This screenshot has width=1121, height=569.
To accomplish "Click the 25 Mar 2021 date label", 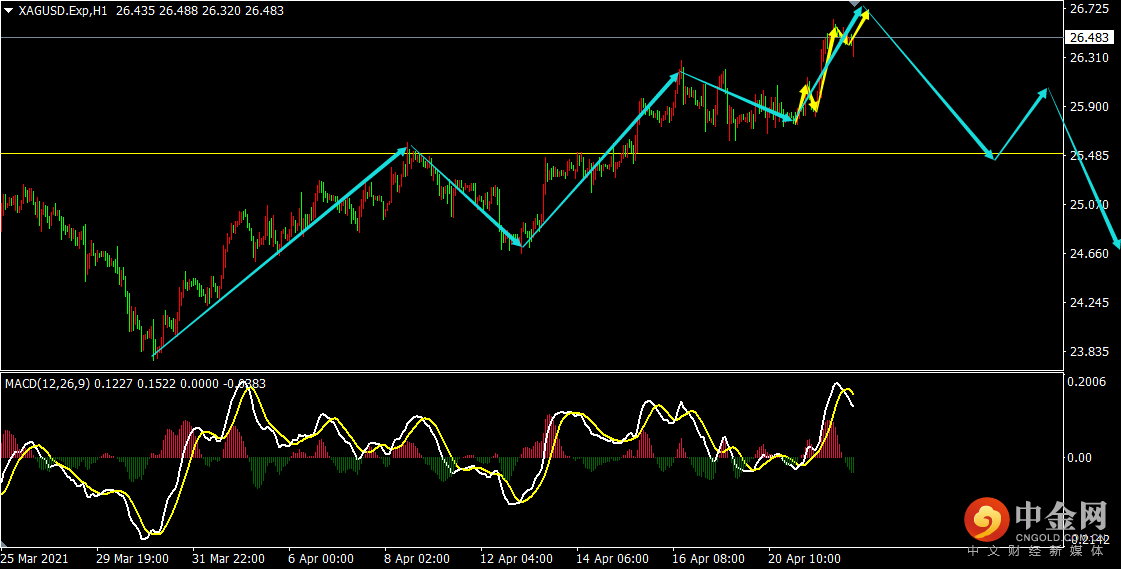I will click(34, 559).
